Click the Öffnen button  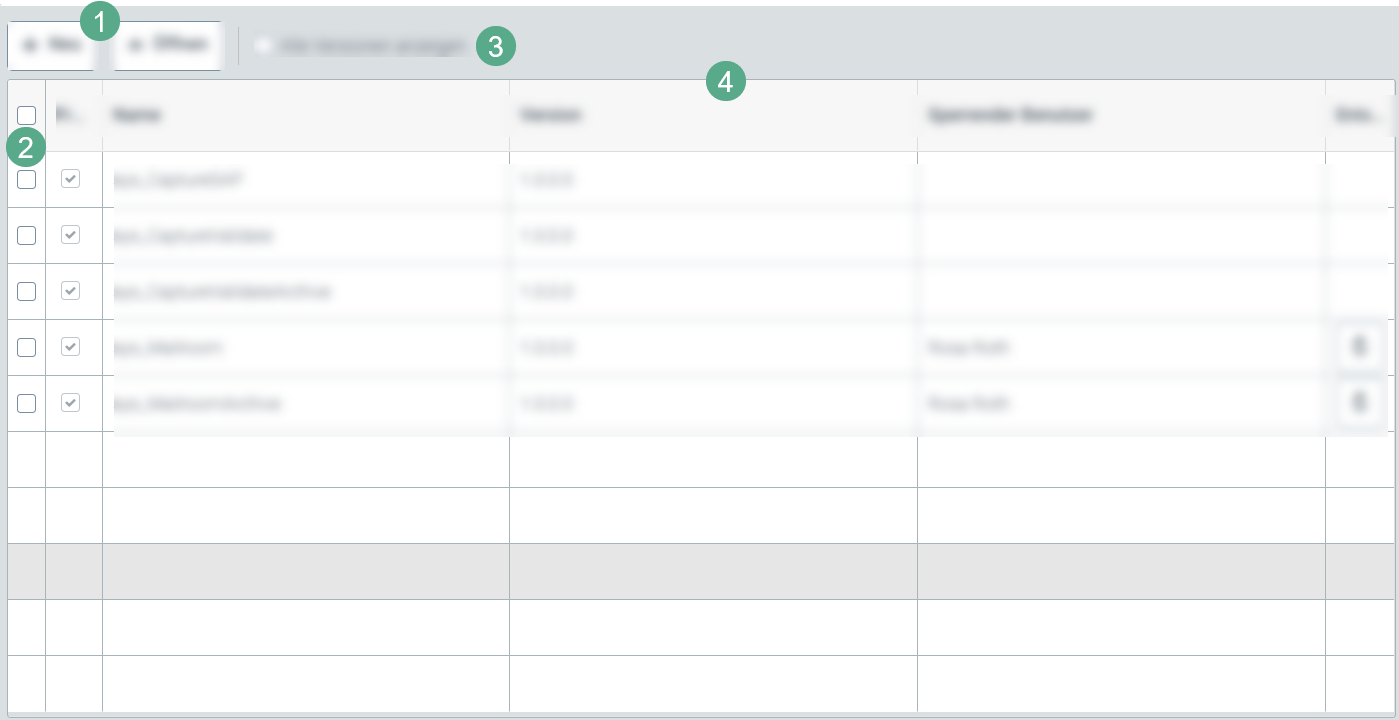tap(168, 45)
